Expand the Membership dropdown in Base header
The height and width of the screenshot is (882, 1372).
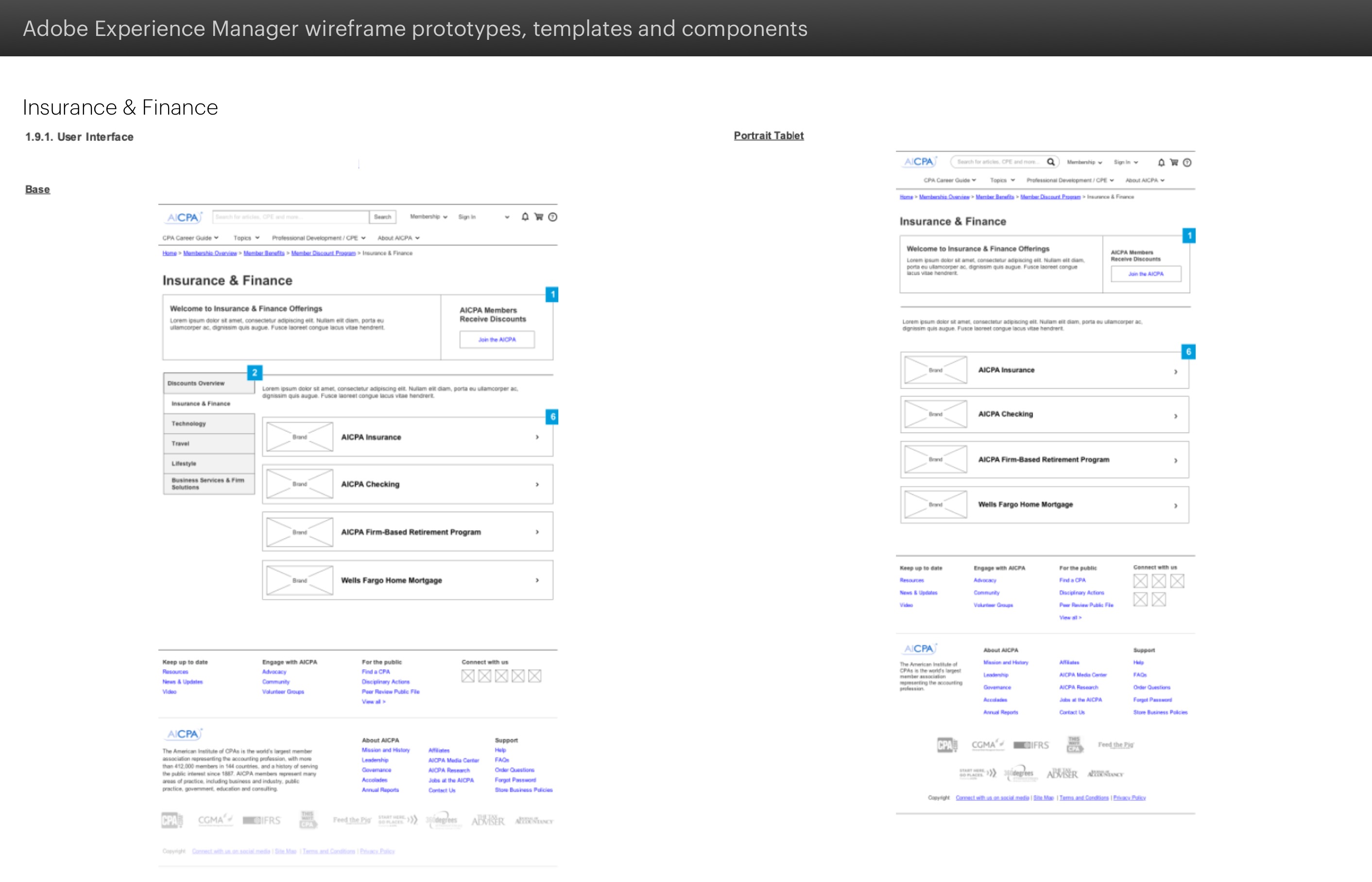point(429,217)
